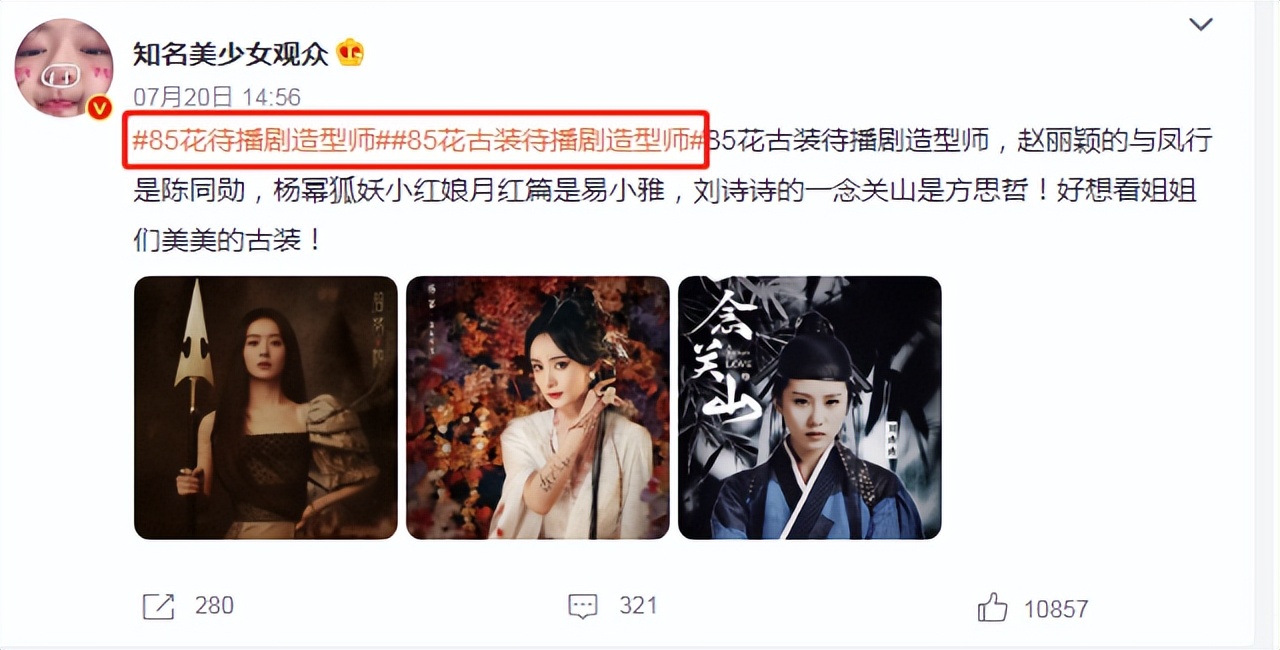Screen dimensions: 1280x650
Task: Like the post with thumbs-up icon
Action: pos(993,607)
